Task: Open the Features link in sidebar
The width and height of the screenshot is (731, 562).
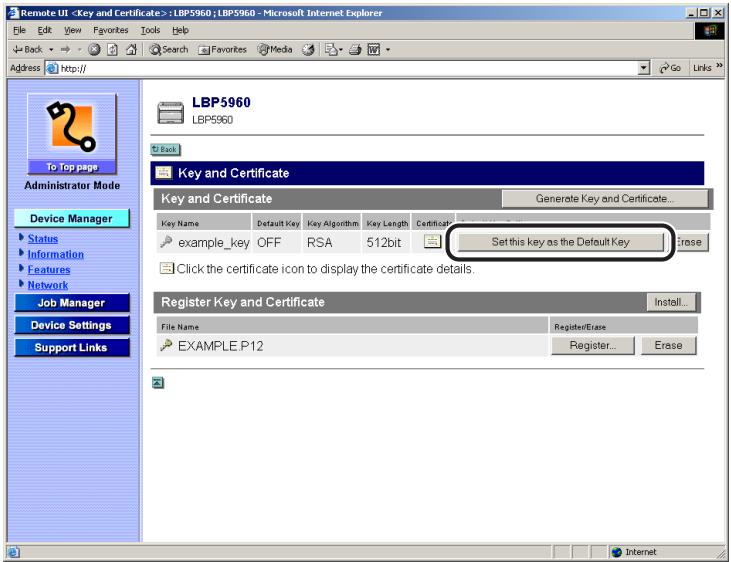Action: 49,270
